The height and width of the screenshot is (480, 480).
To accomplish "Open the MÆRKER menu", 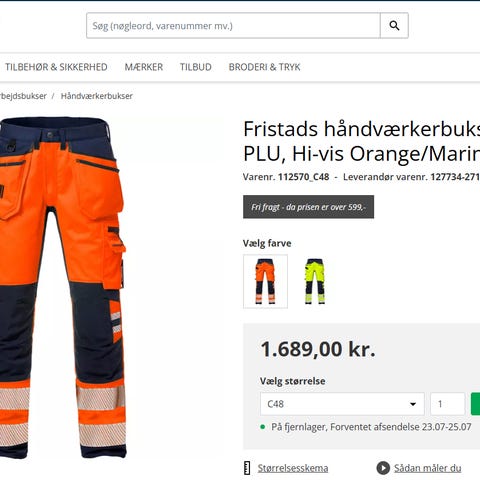I will (144, 67).
